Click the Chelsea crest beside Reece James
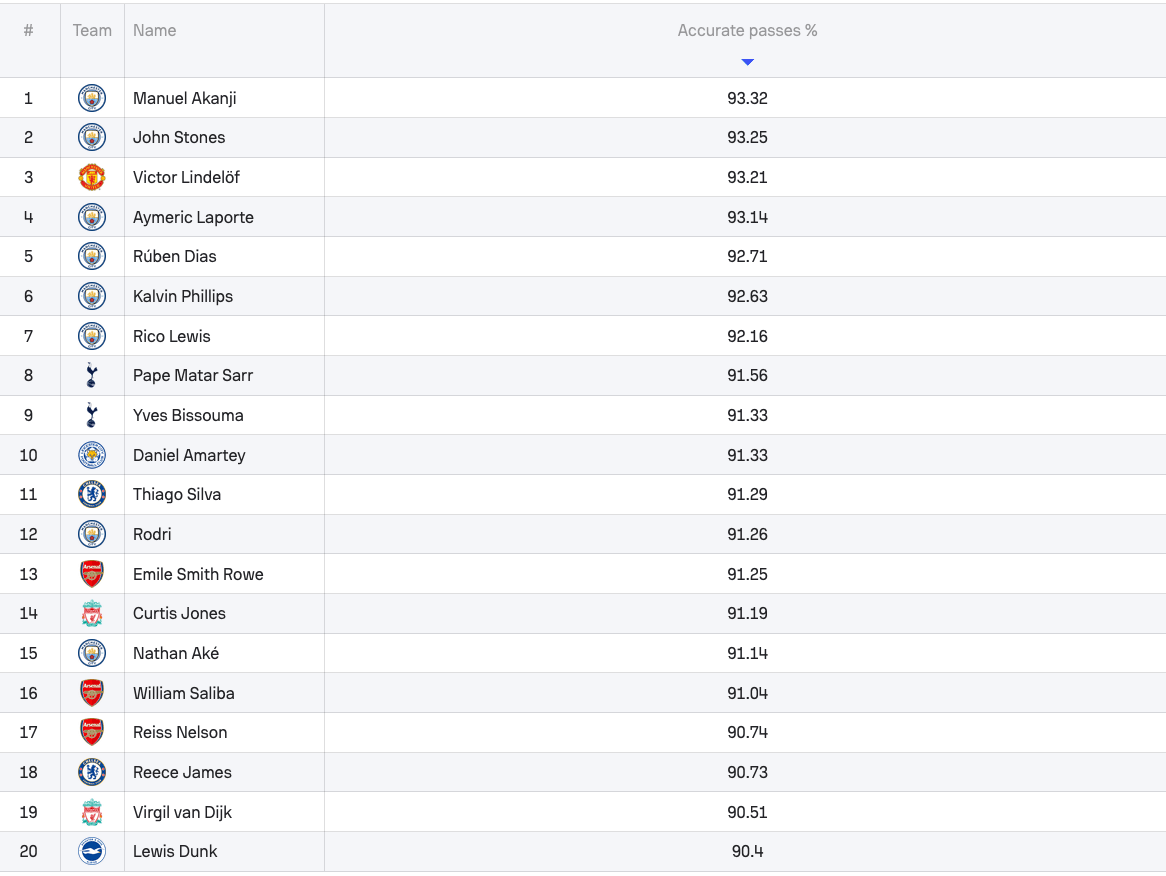1166x876 pixels. pyautogui.click(x=92, y=772)
